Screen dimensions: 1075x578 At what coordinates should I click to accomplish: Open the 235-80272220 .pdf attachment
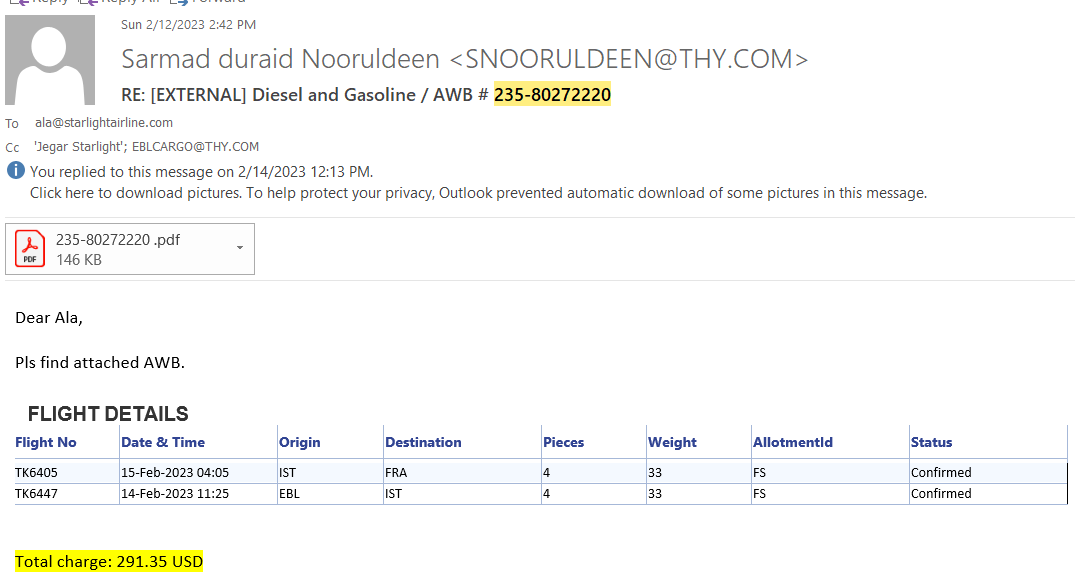(x=118, y=240)
